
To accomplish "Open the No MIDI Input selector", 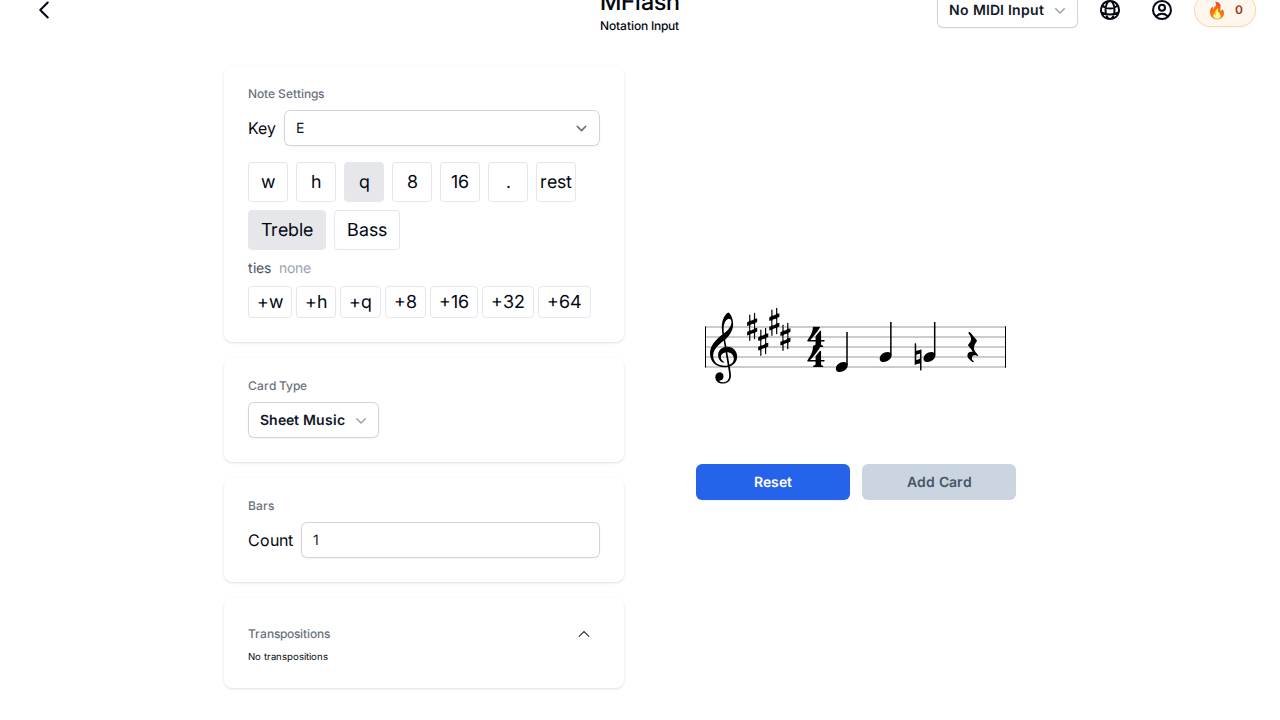I will 1007,11.
